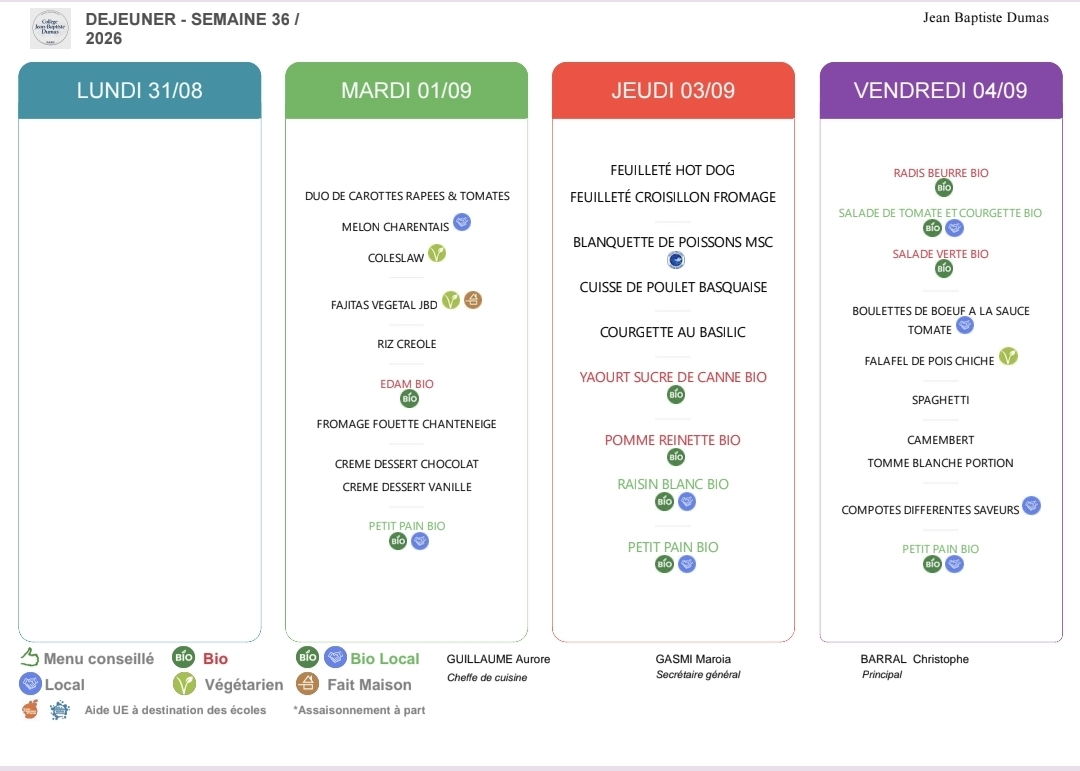Click the Végétarien legend leaf icon
Viewport: 1080px width, 771px height.
point(184,683)
